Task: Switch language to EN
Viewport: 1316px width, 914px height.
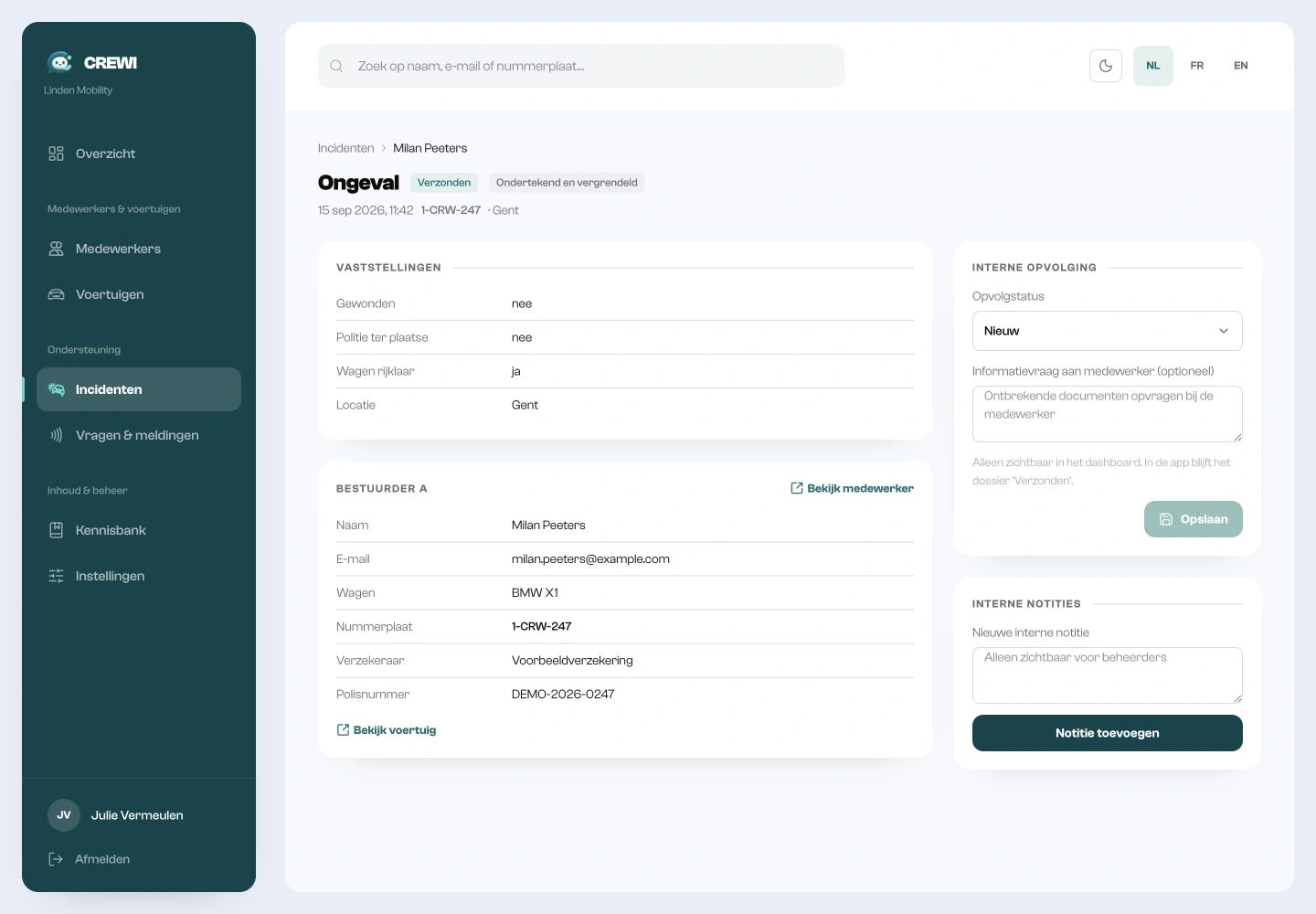Action: [1241, 66]
